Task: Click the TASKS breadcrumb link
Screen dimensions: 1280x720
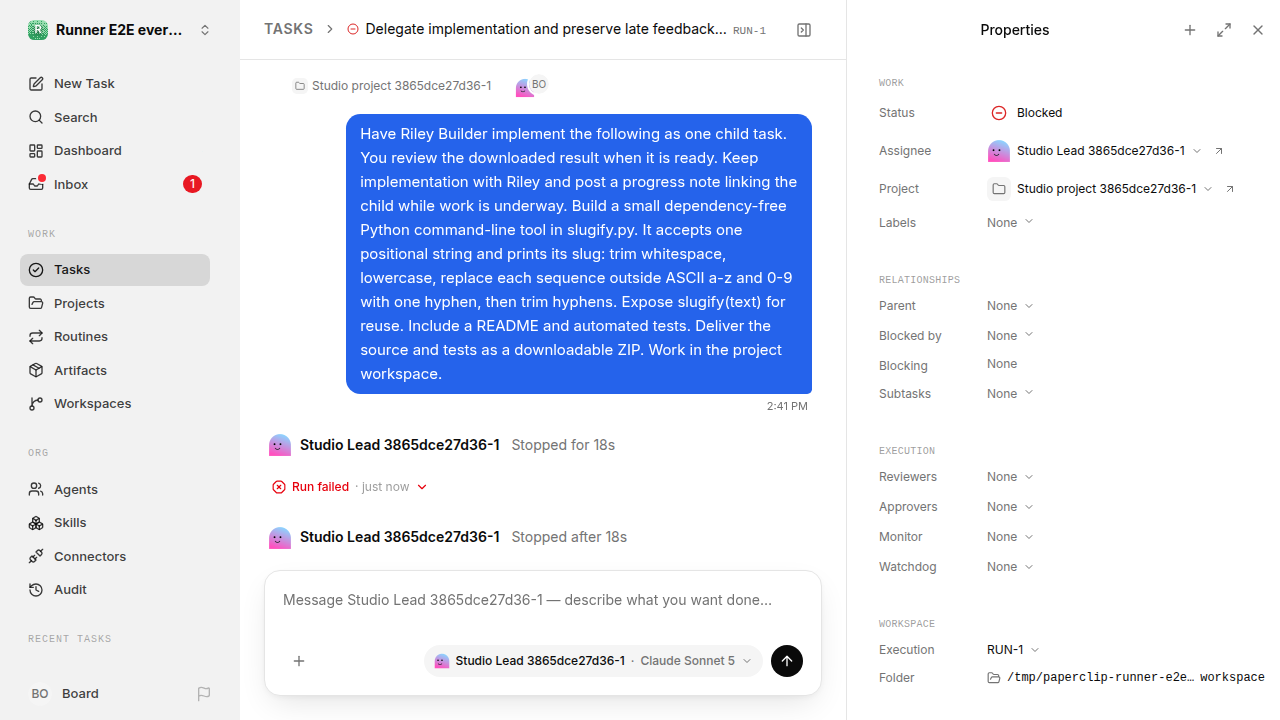Action: coord(288,29)
